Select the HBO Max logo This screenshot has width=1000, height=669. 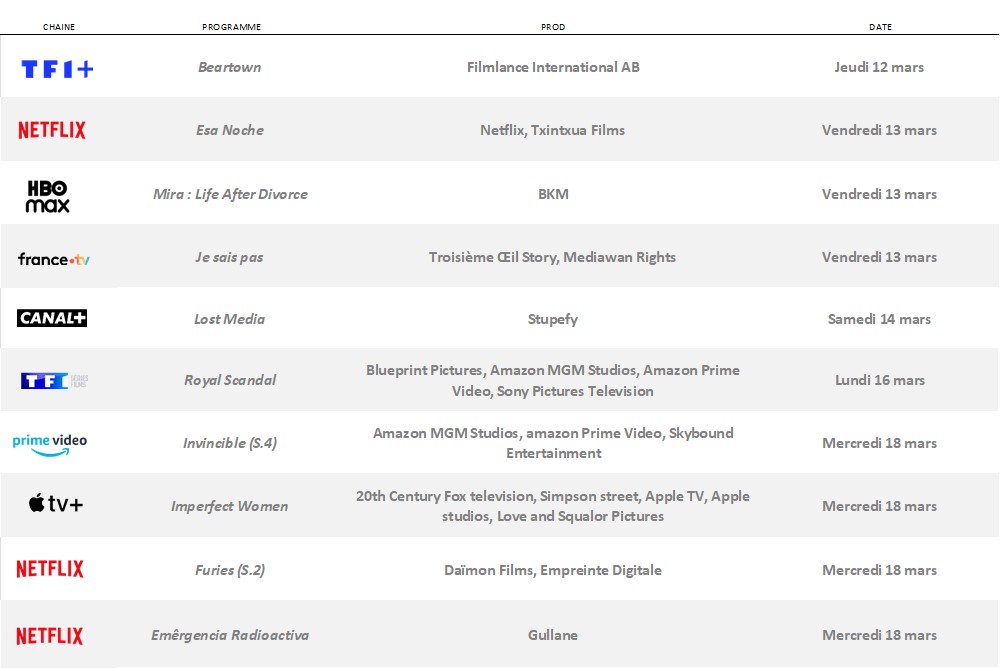(x=48, y=196)
